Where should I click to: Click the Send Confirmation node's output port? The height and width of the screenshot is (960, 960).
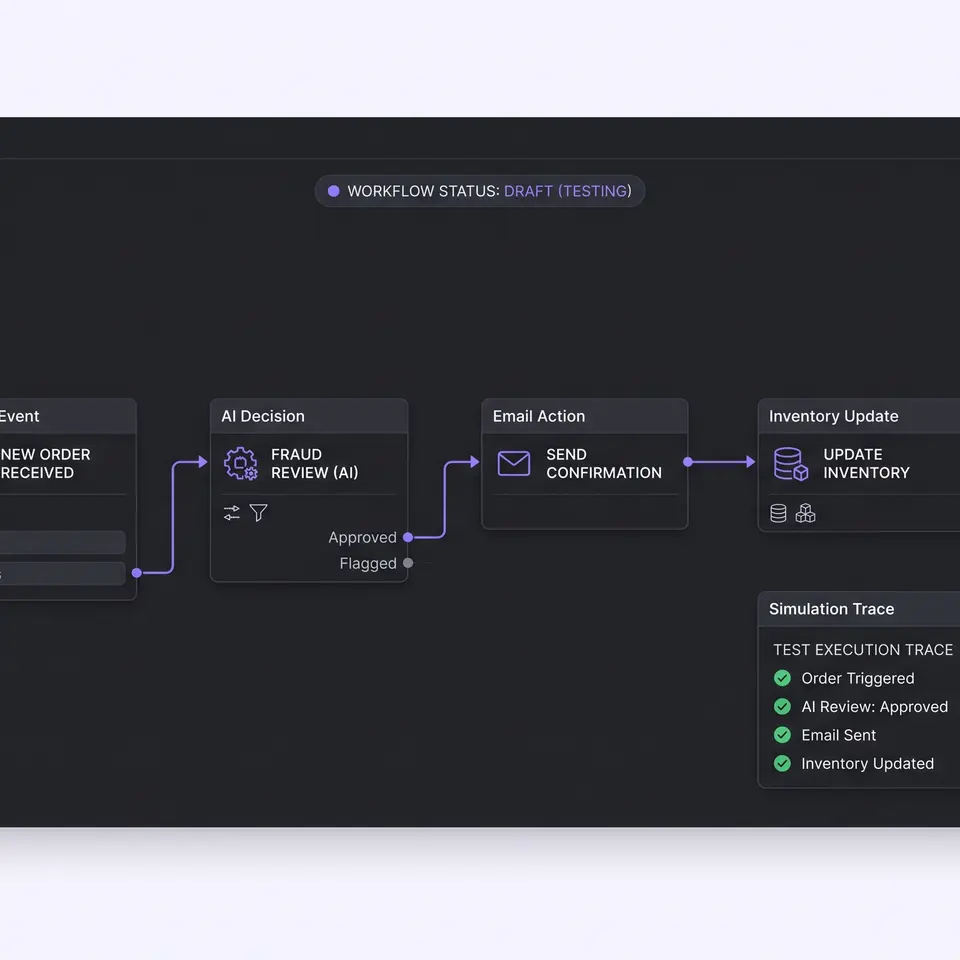(x=688, y=462)
